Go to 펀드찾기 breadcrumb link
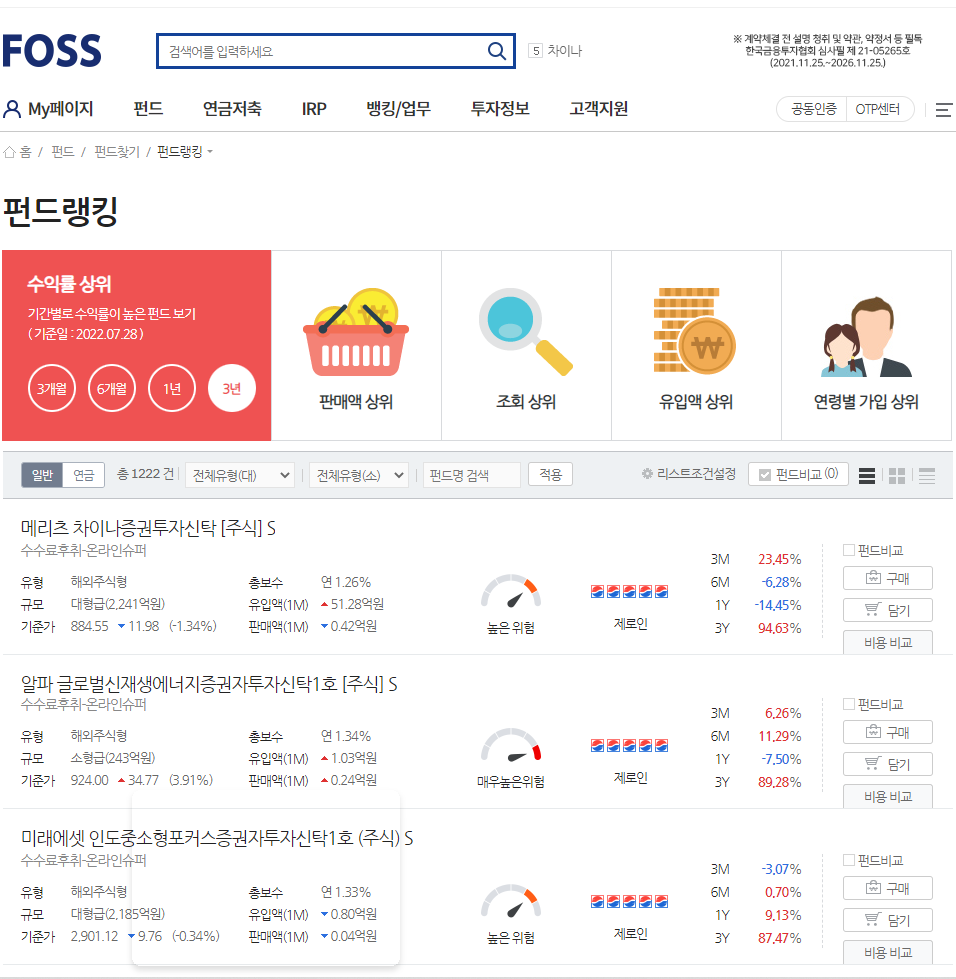Viewport: 956px width, 979px height. [x=117, y=152]
